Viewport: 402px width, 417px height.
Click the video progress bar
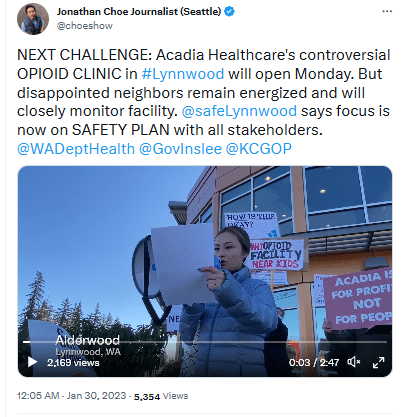(x=205, y=342)
